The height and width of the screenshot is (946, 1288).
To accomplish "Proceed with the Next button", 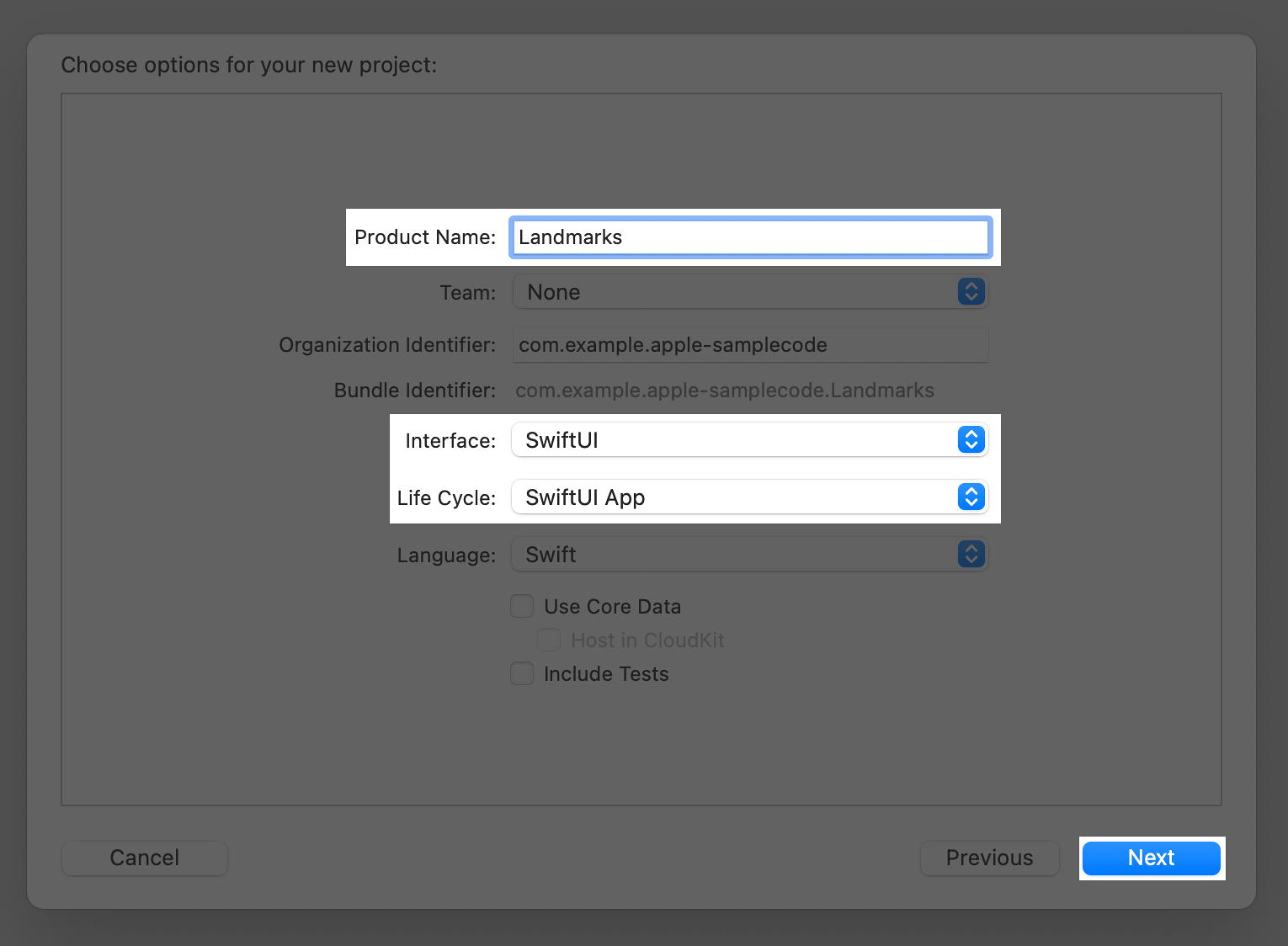I will tap(1151, 858).
